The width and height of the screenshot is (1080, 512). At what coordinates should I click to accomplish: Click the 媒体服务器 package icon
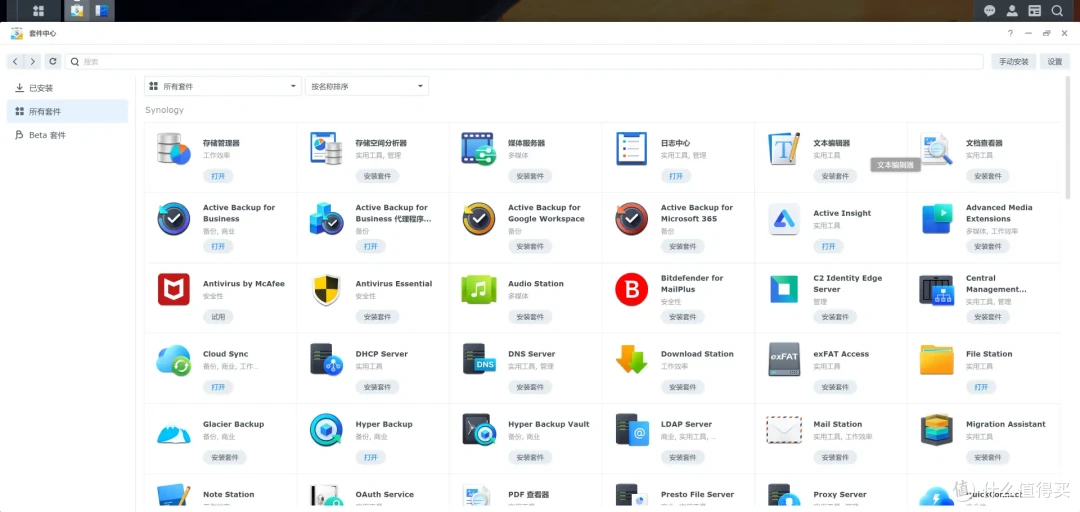479,149
